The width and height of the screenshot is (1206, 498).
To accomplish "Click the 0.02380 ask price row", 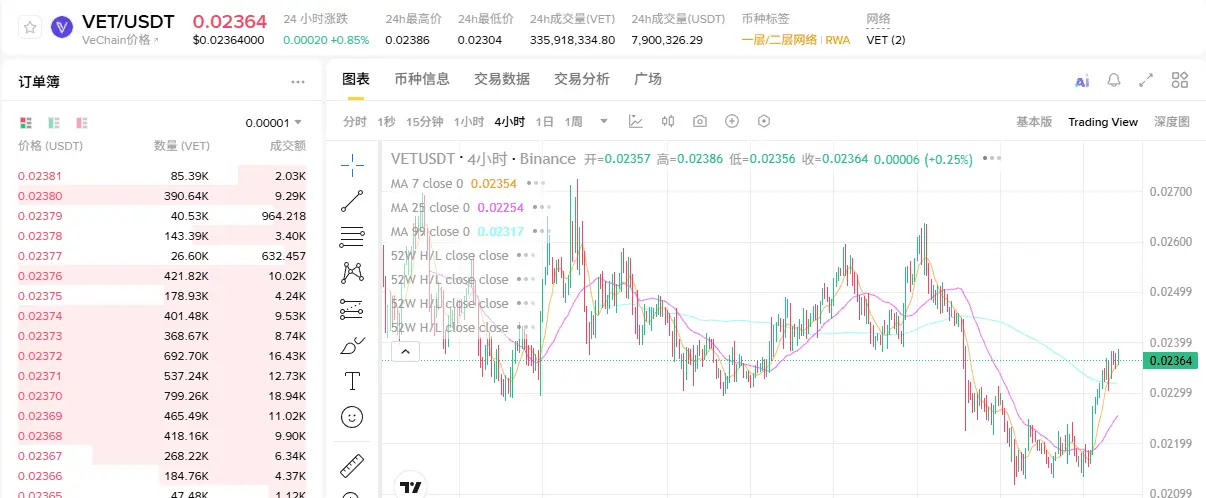I will click(162, 196).
